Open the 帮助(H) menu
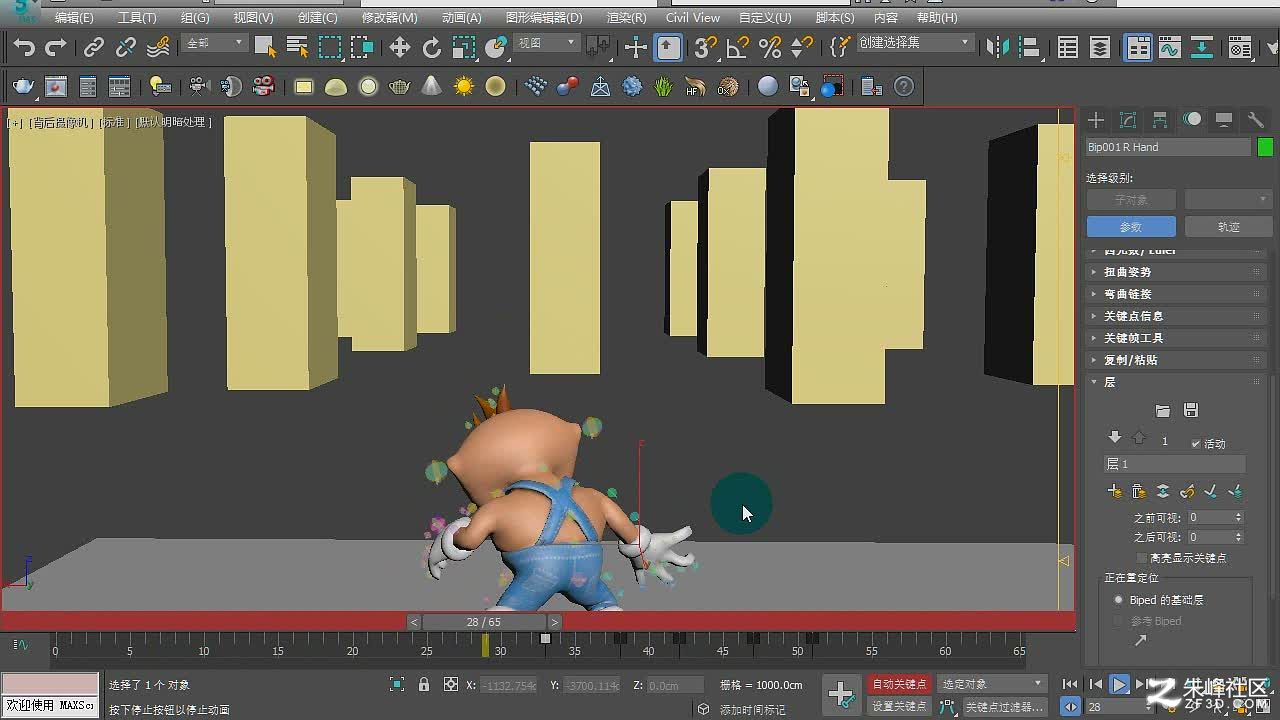This screenshot has width=1280, height=720. [x=937, y=18]
